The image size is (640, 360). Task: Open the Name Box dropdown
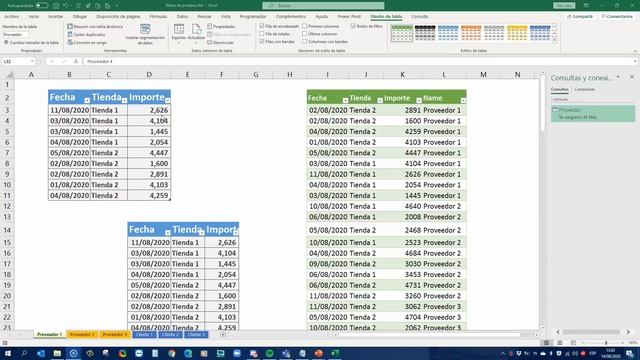pyautogui.click(x=32, y=61)
